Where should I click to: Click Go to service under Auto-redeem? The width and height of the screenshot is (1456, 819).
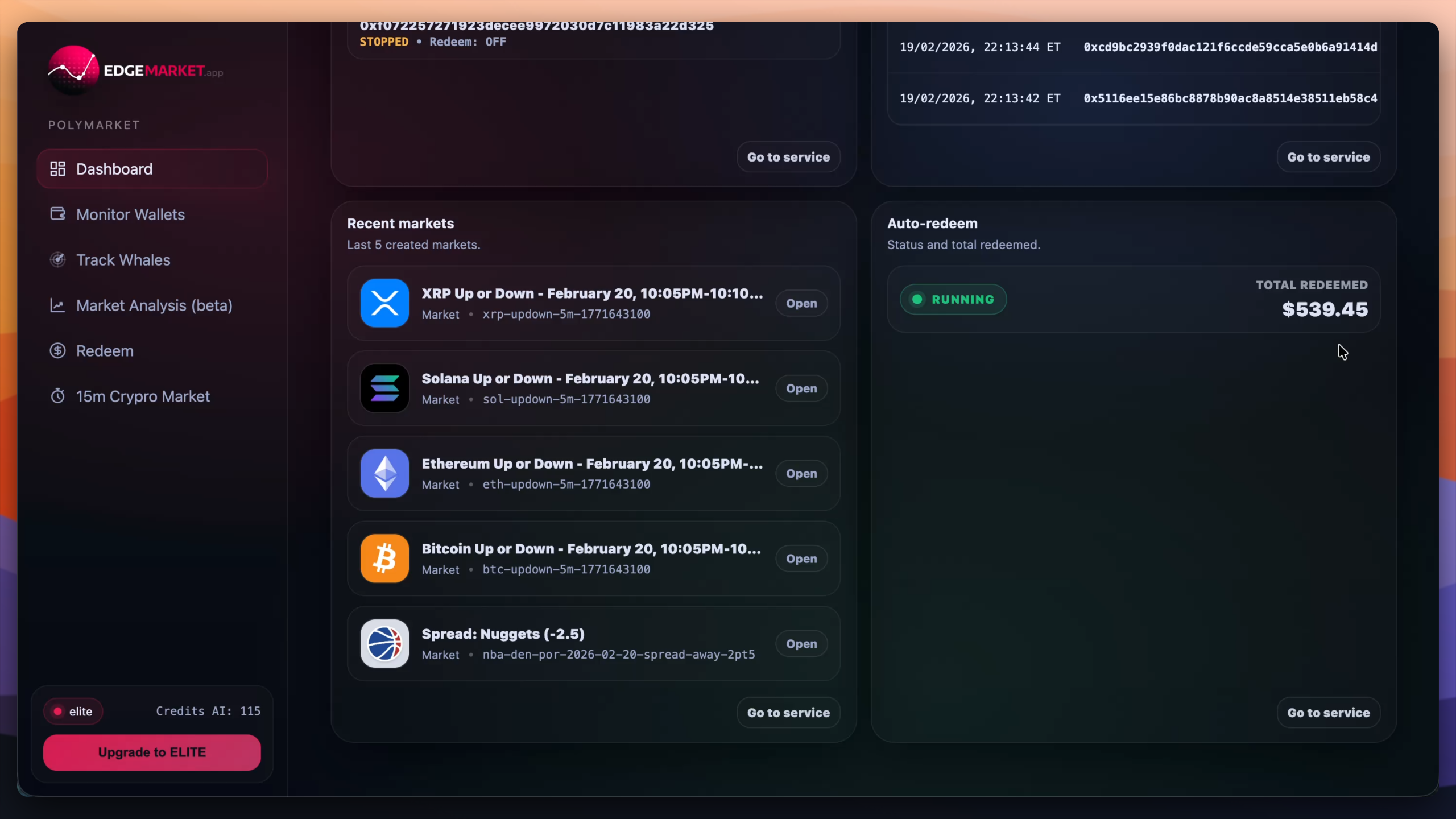(1327, 712)
